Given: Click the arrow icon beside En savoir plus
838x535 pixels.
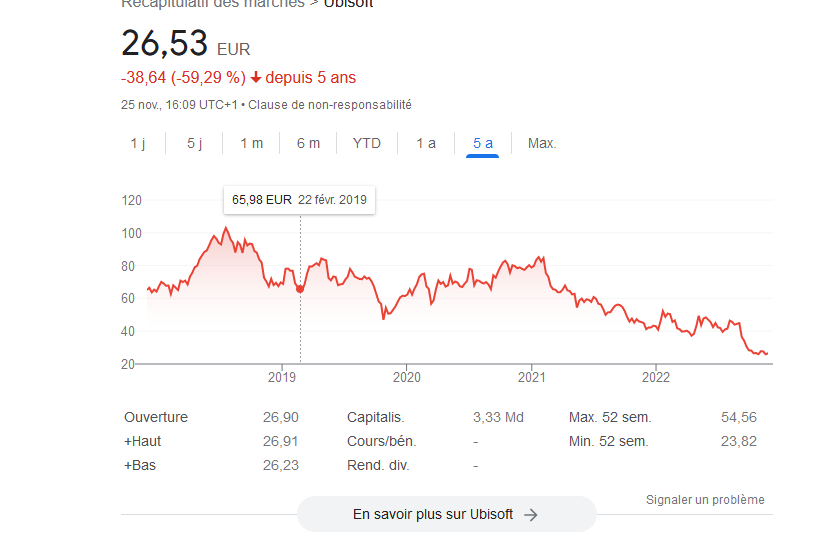Looking at the screenshot, I should [x=530, y=515].
